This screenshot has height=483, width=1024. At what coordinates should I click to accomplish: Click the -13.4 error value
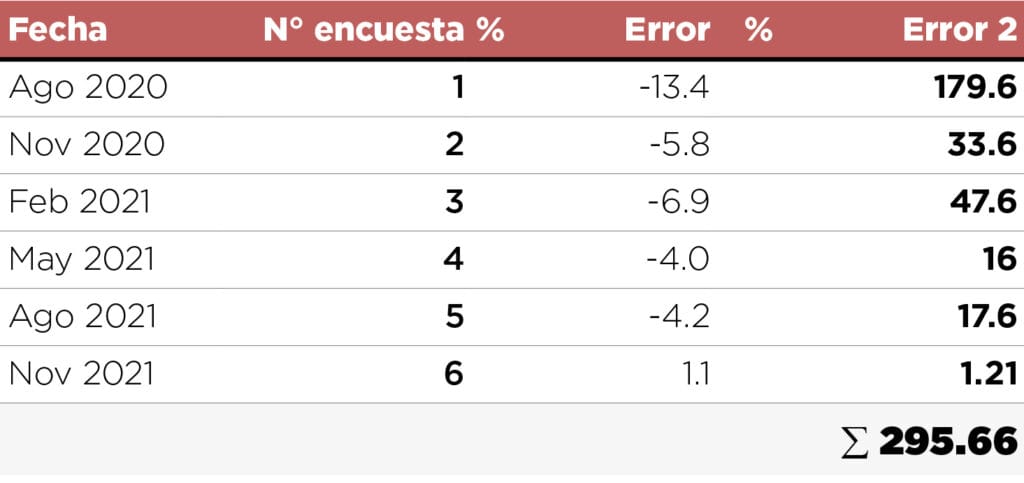(674, 88)
